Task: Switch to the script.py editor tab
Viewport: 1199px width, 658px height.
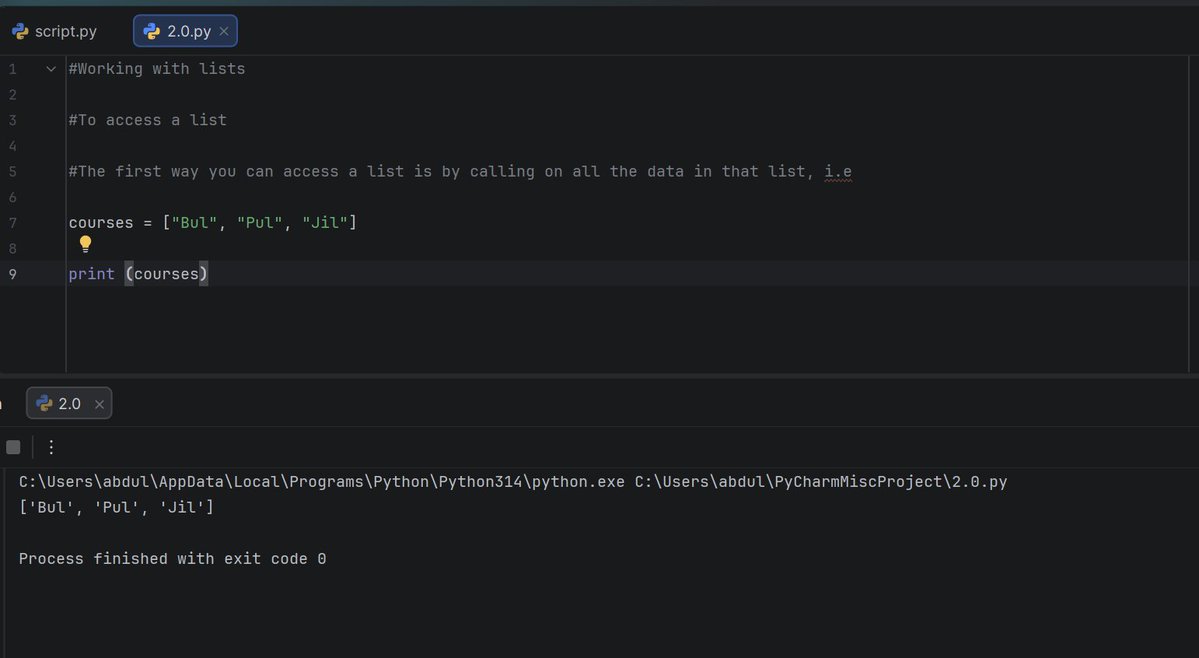Action: click(55, 31)
